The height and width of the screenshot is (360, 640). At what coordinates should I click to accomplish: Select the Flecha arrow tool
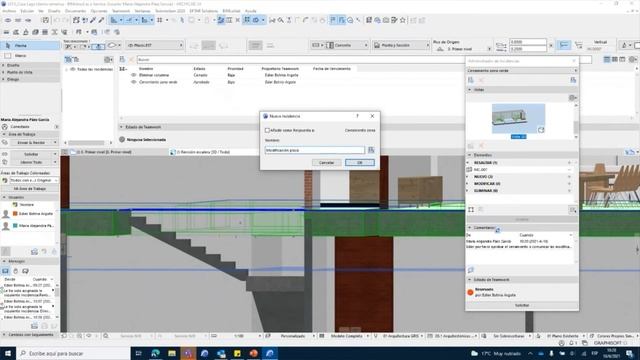click(30, 45)
